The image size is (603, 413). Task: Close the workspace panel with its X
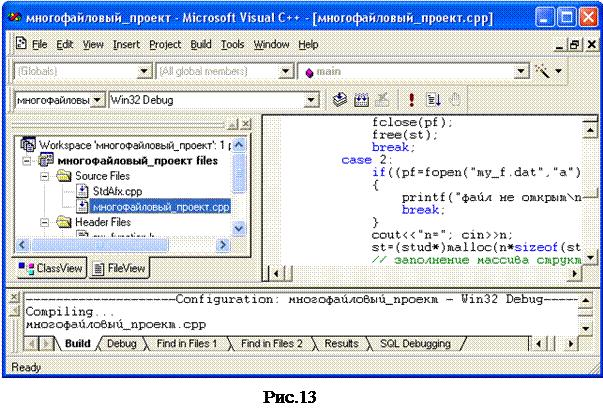[x=245, y=124]
